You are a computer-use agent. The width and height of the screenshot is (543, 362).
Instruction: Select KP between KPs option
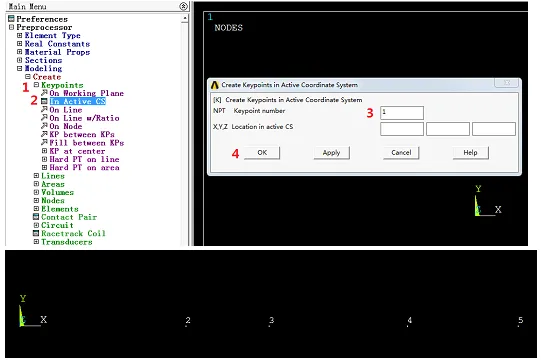click(82, 134)
